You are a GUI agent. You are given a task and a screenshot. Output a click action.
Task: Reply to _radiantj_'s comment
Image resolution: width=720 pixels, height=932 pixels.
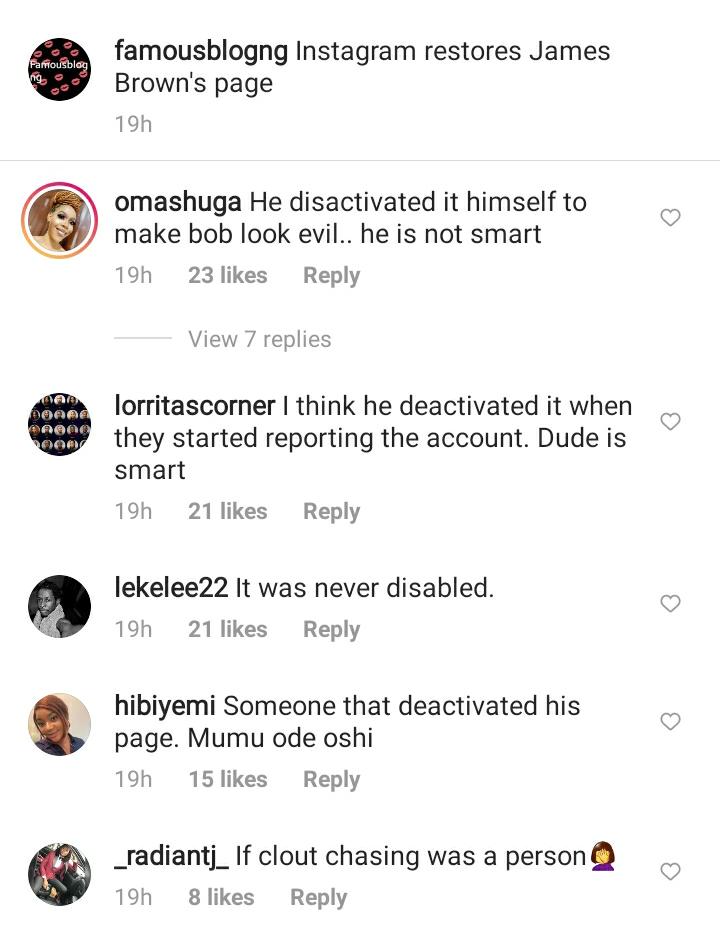pyautogui.click(x=318, y=898)
